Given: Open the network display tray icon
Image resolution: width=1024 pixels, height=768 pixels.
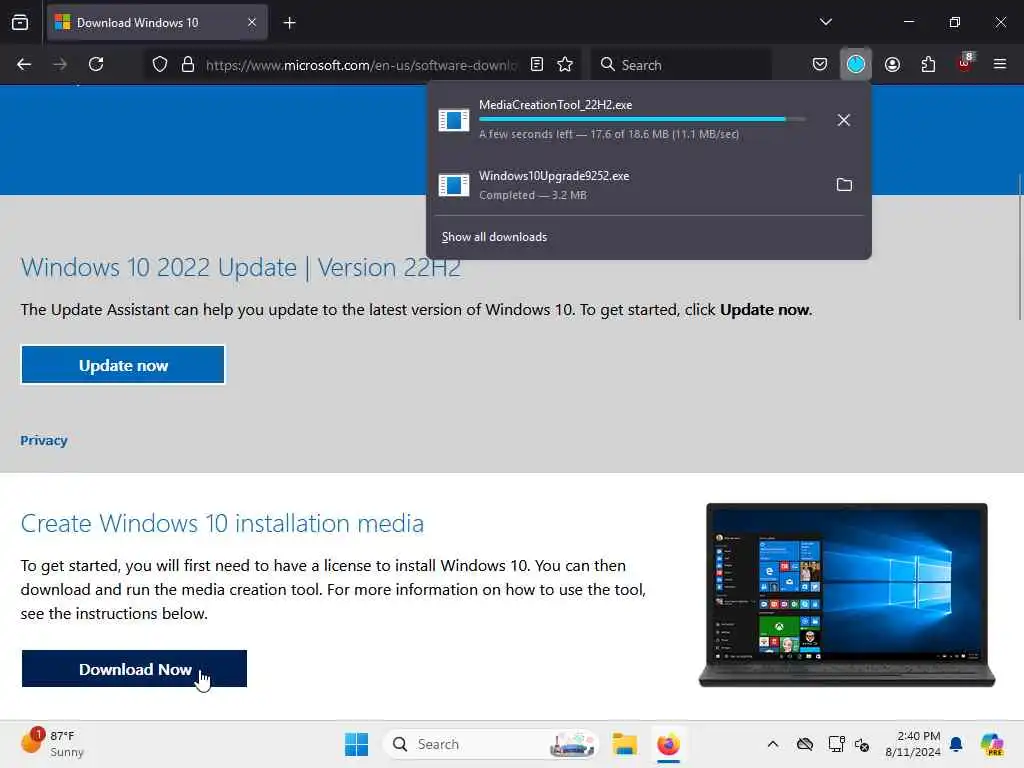Looking at the screenshot, I should pyautogui.click(x=837, y=744).
